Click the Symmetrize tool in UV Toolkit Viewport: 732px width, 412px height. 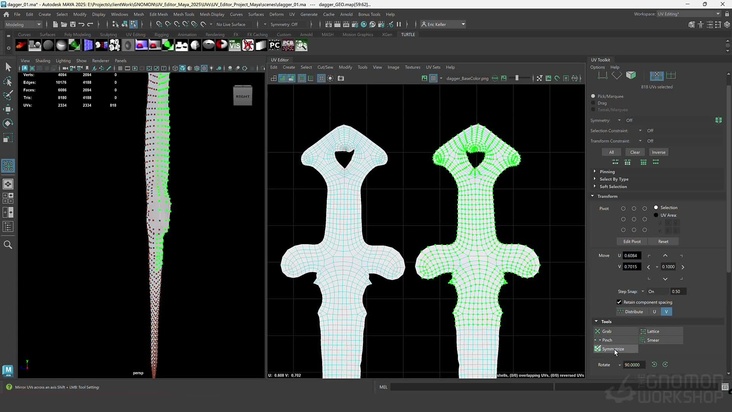point(616,349)
